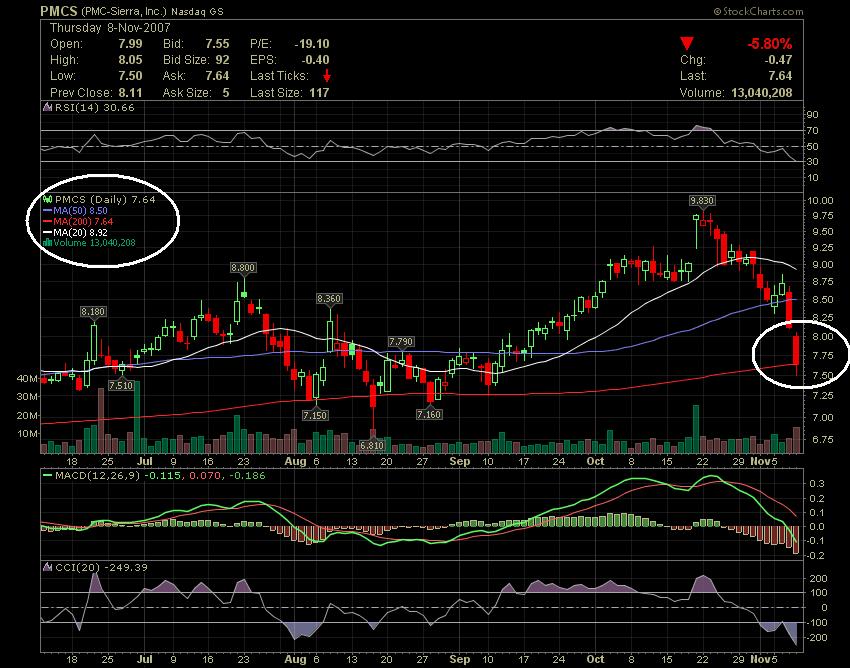Image resolution: width=850 pixels, height=668 pixels.
Task: Click the company name (PMC-Sierra, Inc.)
Action: pyautogui.click(x=124, y=11)
